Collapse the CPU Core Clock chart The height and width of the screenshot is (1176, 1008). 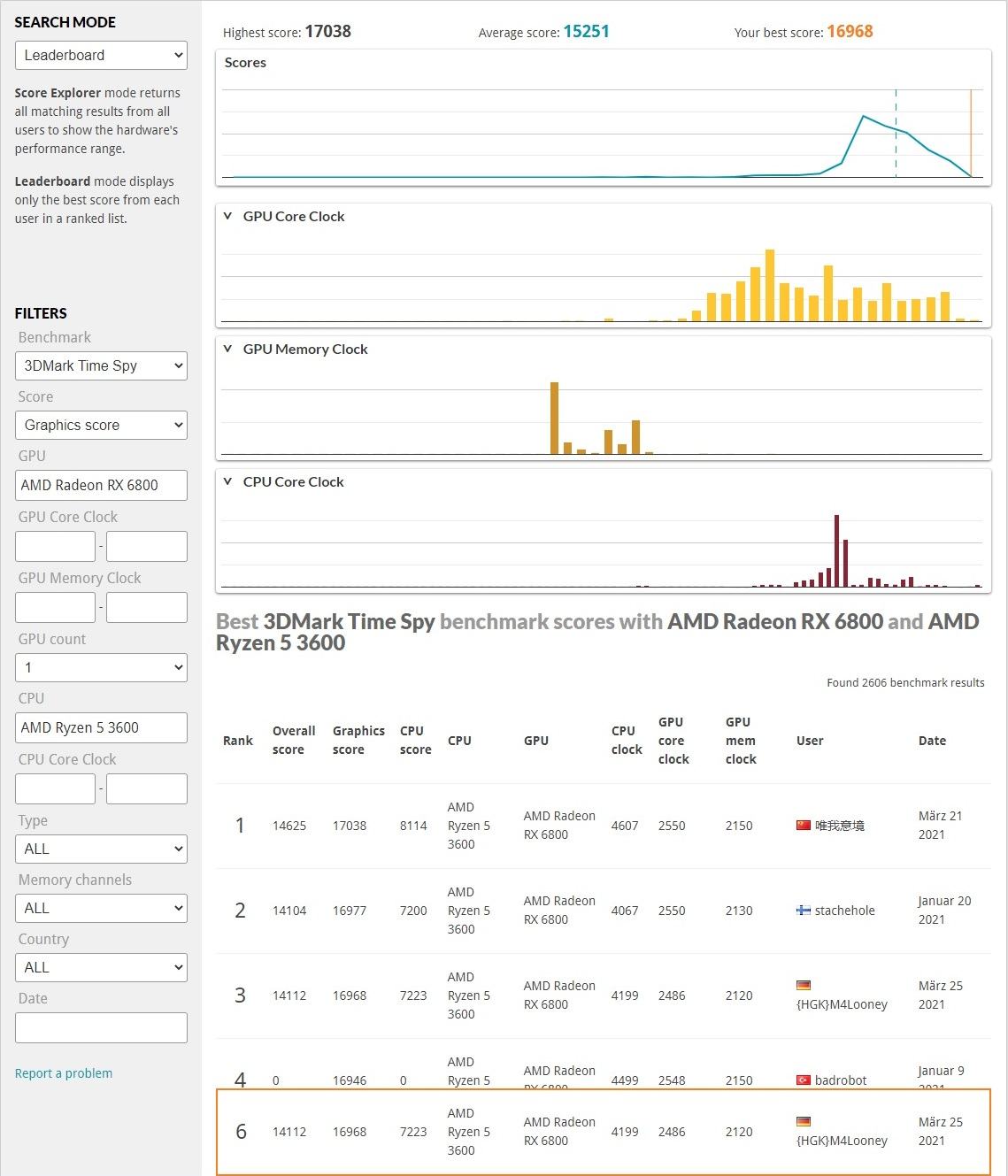pyautogui.click(x=227, y=481)
